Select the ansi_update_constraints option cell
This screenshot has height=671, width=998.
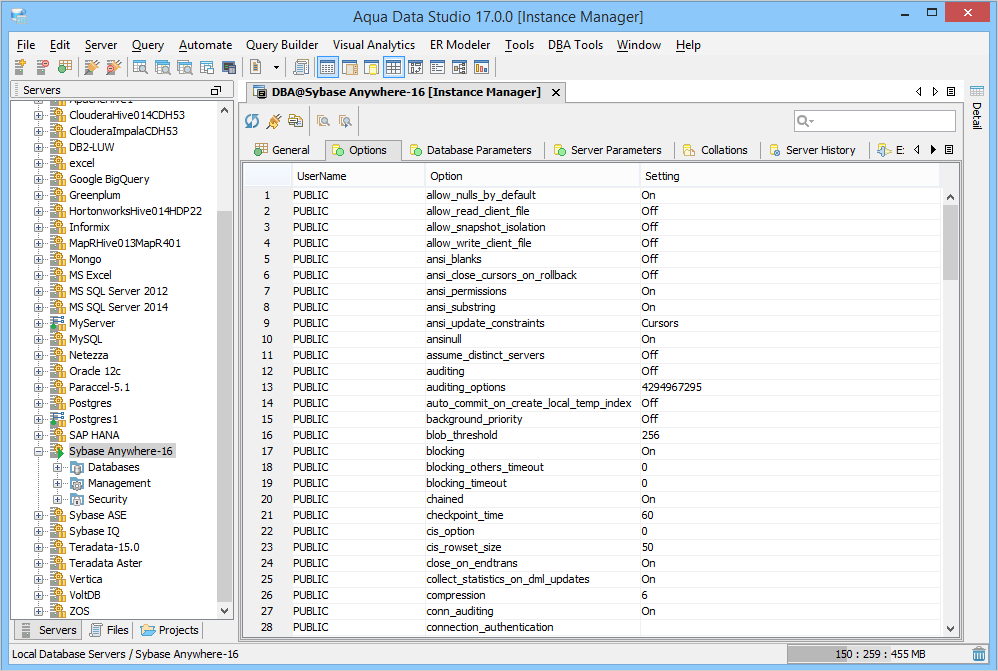[x=532, y=323]
